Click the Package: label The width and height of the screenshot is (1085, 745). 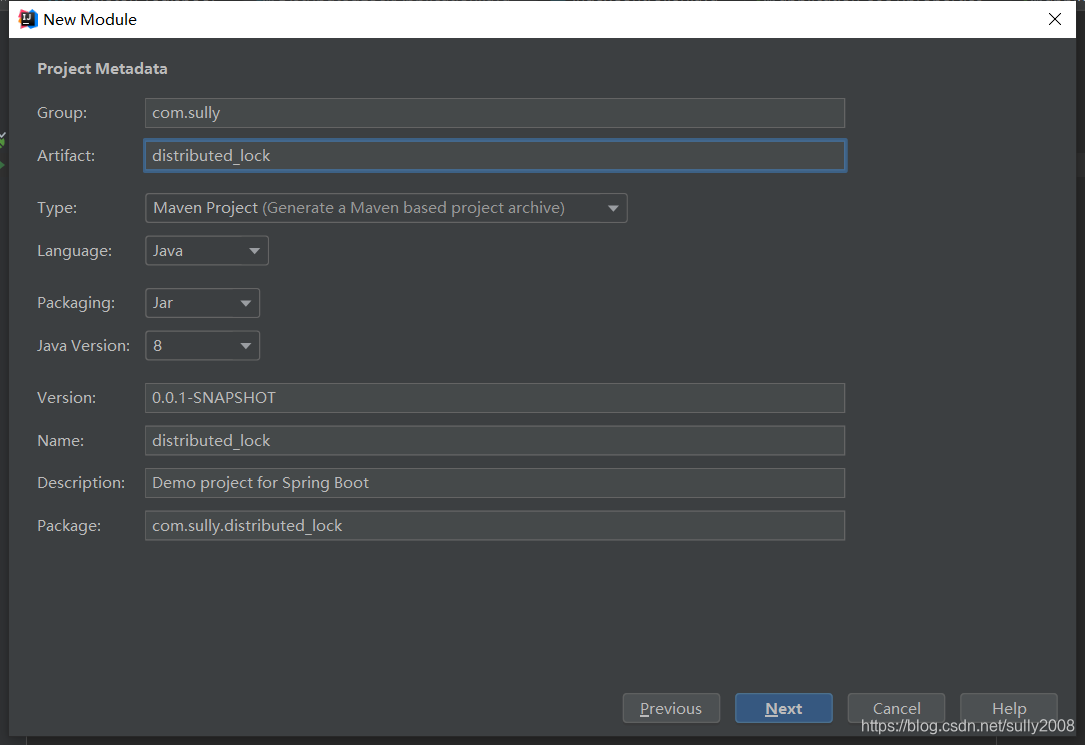pyautogui.click(x=69, y=526)
